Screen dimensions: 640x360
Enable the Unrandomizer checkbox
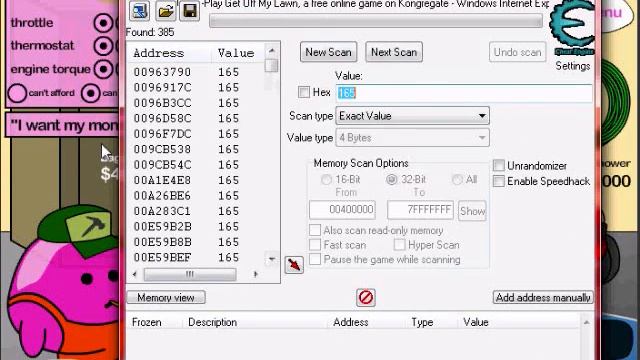click(x=498, y=166)
